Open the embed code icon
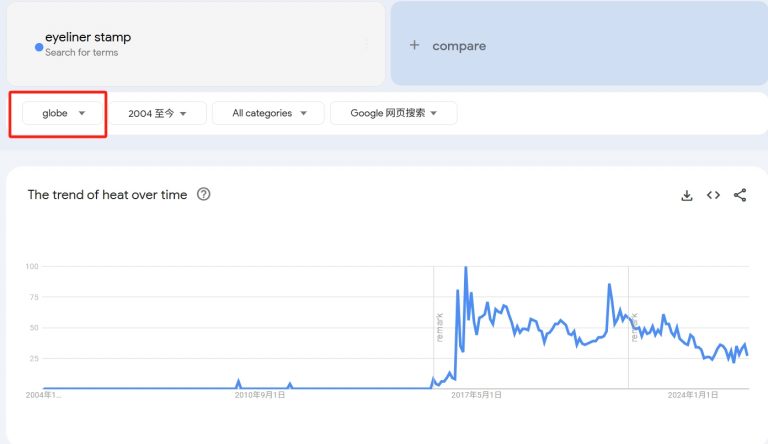 click(713, 195)
